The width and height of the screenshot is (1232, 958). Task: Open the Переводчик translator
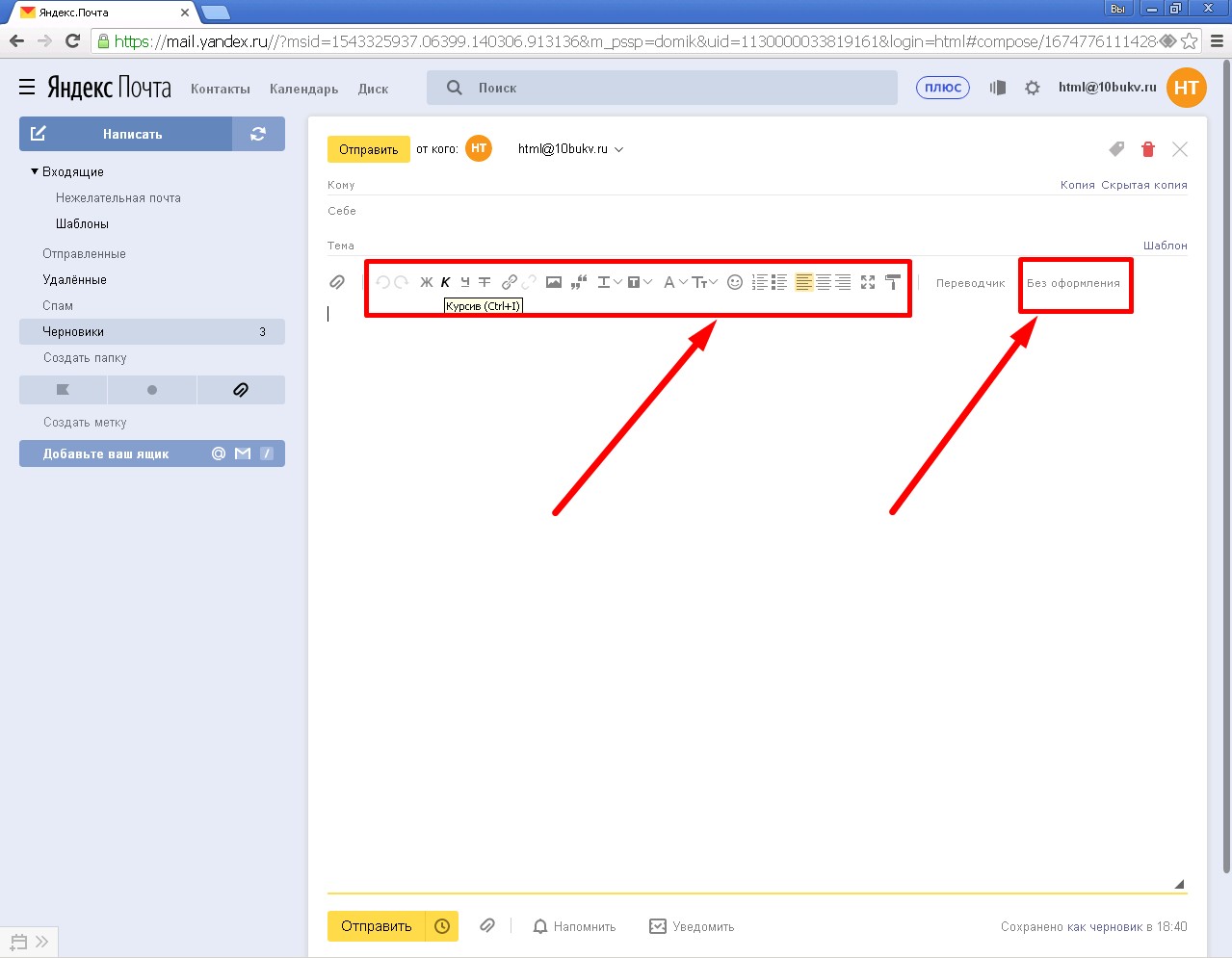click(x=971, y=283)
